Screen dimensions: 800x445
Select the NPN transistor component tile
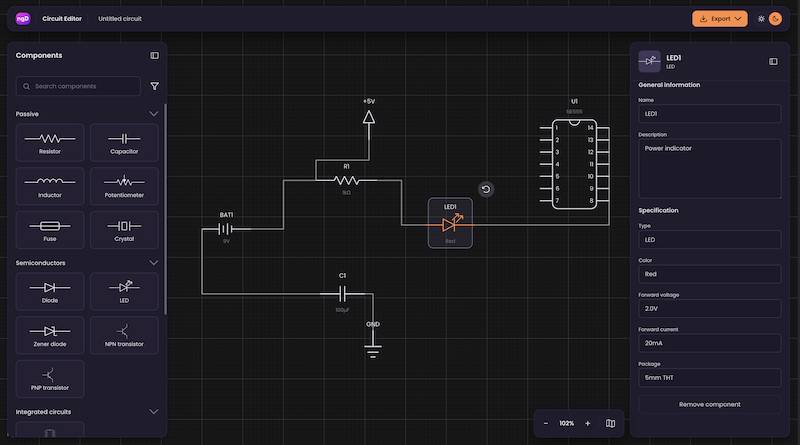(124, 335)
